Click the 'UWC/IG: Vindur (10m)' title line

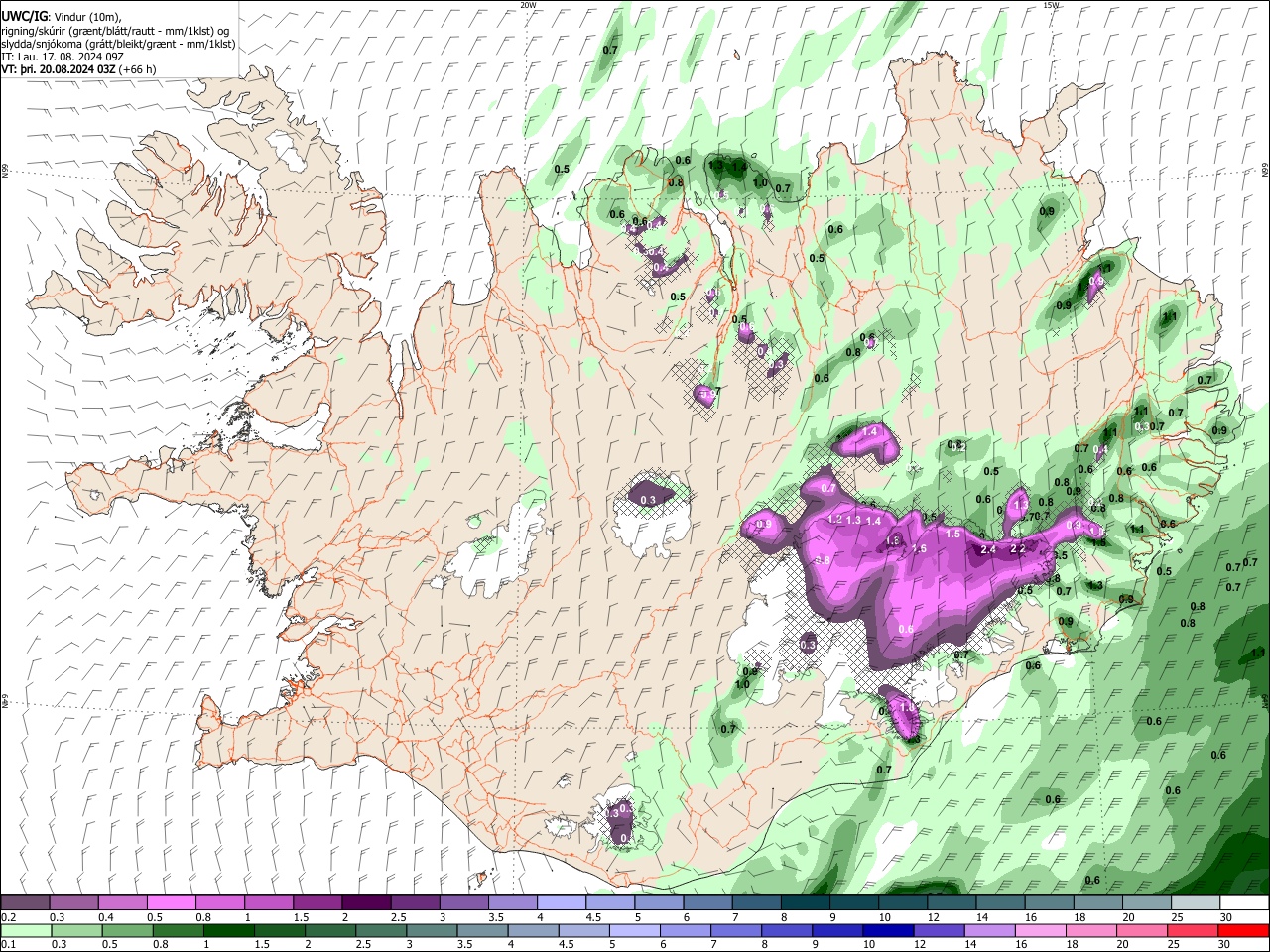pos(61,17)
